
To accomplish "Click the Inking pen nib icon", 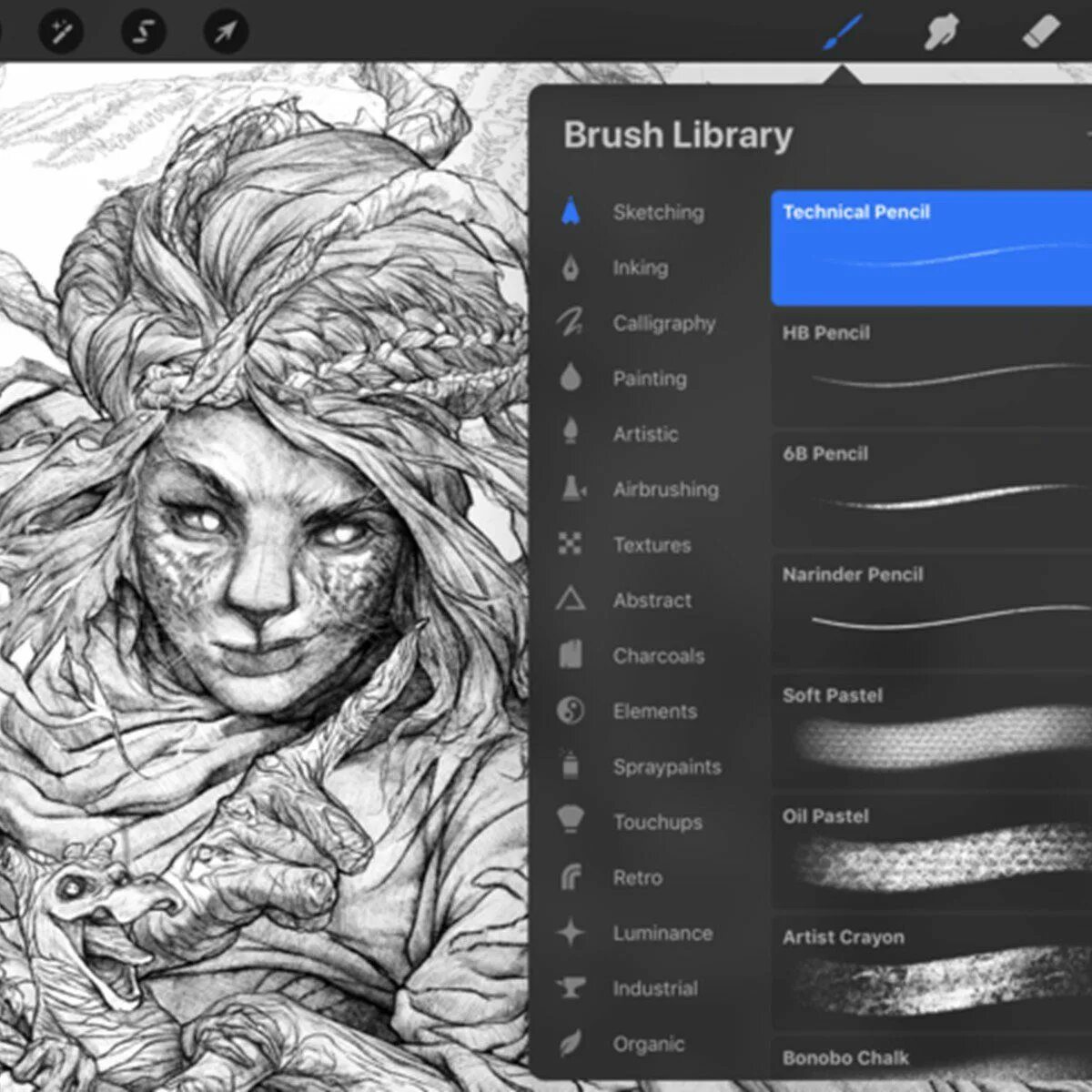I will [571, 268].
